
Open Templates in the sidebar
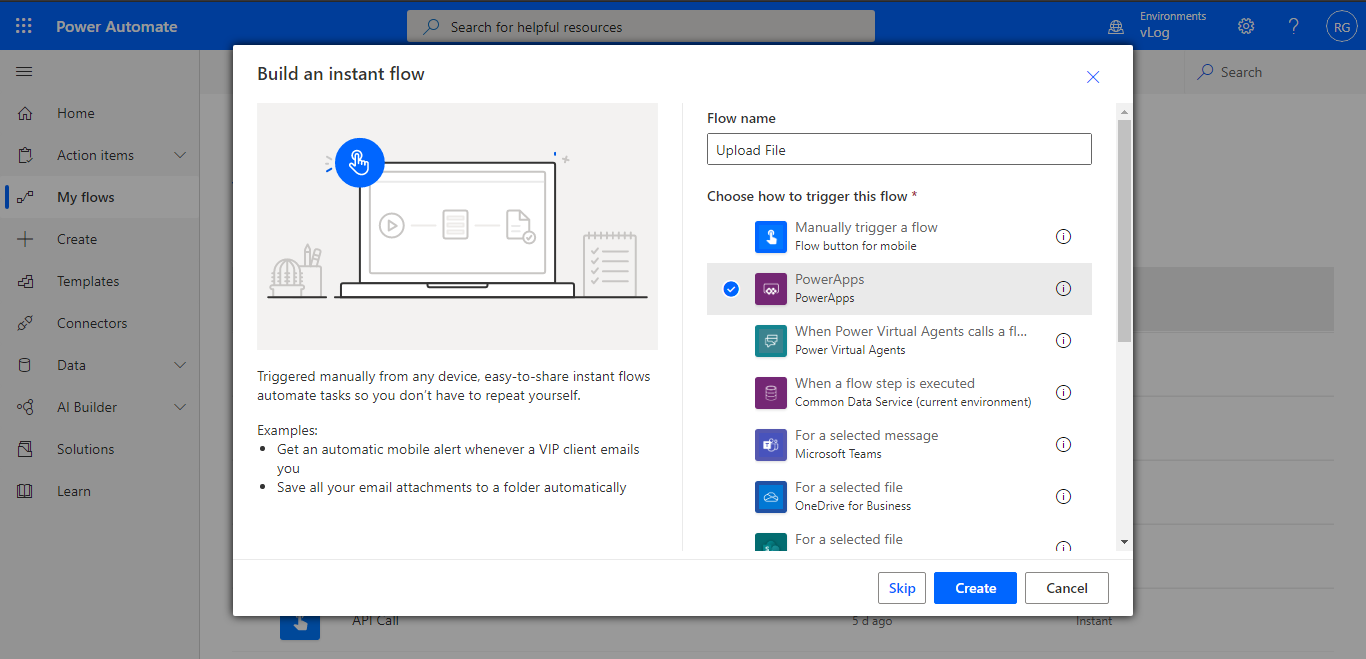point(88,281)
